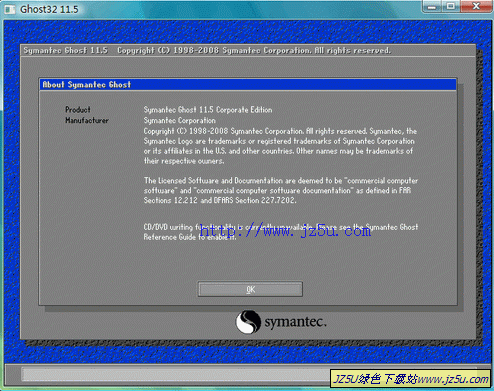The height and width of the screenshot is (391, 494).
Task: Click the 'Symantec Corporation' manufacturer value
Action: point(179,120)
